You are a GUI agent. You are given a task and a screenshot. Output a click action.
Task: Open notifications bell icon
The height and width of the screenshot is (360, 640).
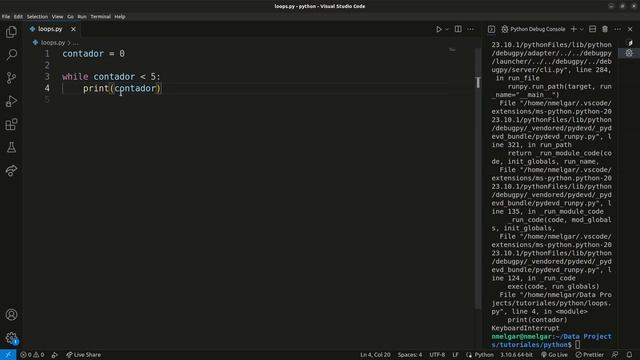click(629, 355)
